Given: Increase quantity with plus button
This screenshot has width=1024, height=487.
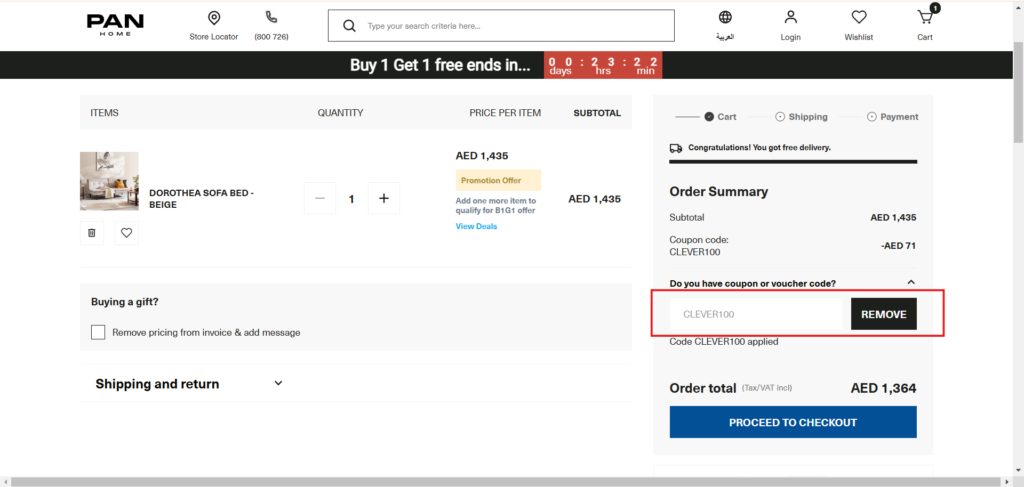Looking at the screenshot, I should pyautogui.click(x=384, y=198).
